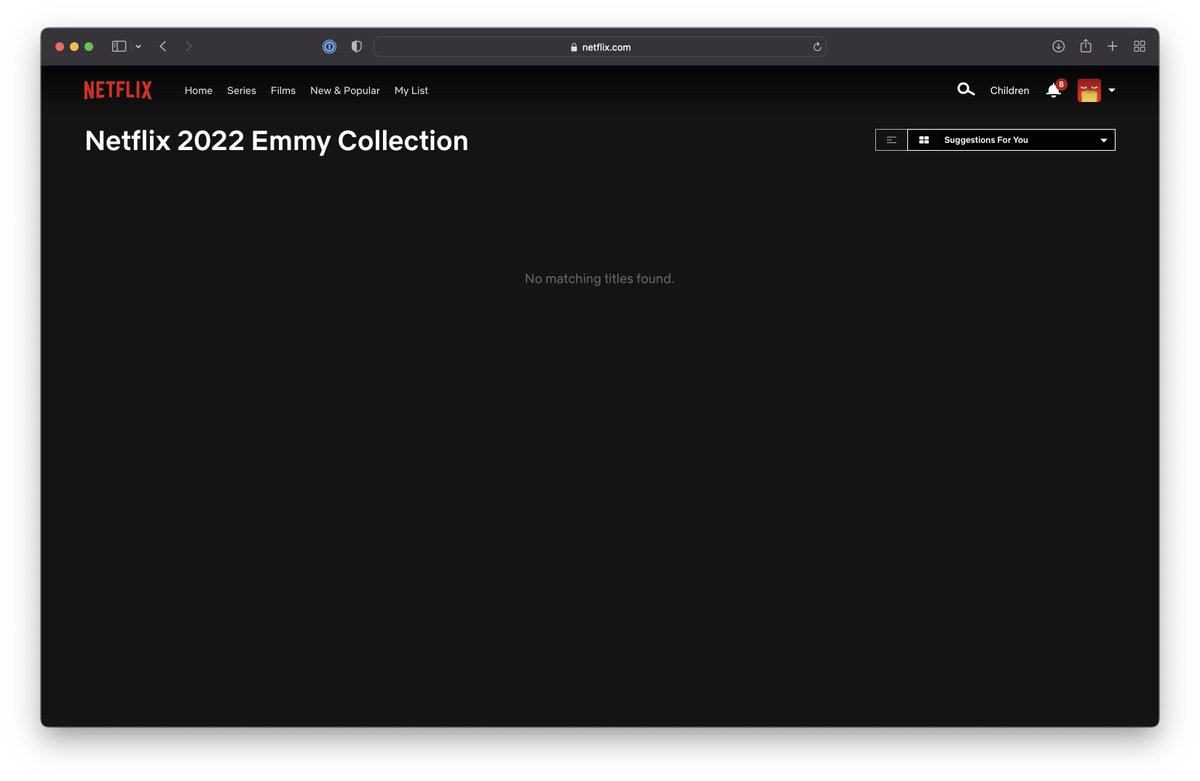
Task: Open a new tab with plus icon
Action: (x=1112, y=46)
